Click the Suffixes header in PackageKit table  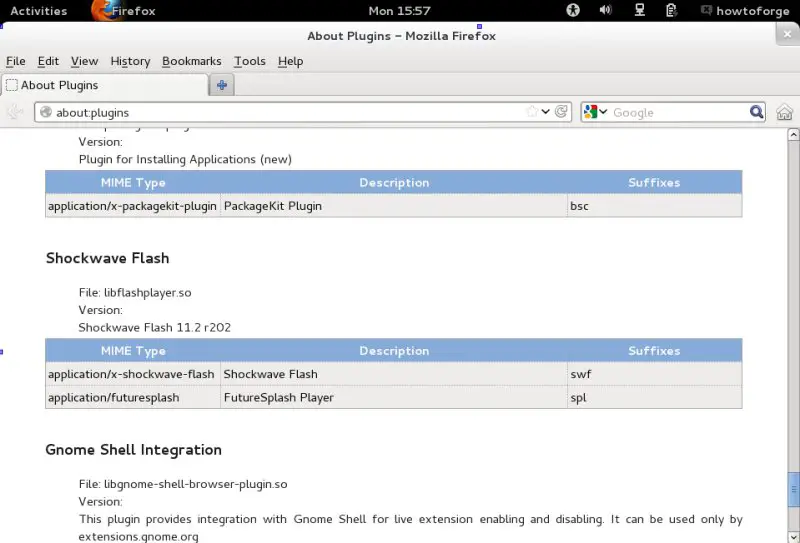pos(654,183)
